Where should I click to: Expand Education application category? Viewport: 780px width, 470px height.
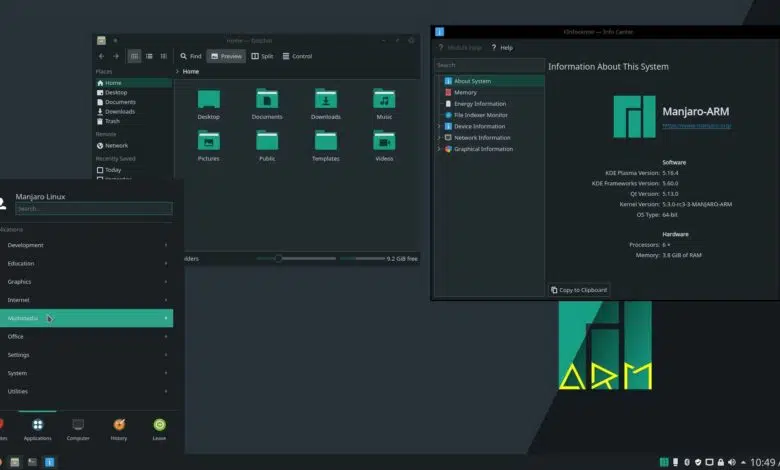87,264
